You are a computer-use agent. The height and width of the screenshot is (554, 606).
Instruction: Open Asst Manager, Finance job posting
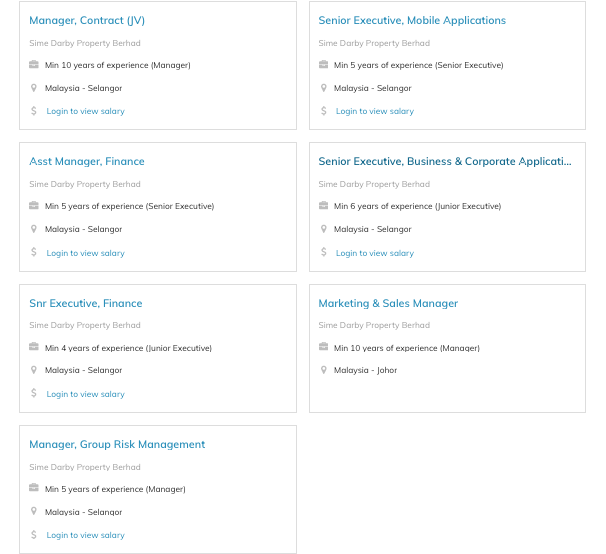(x=87, y=161)
